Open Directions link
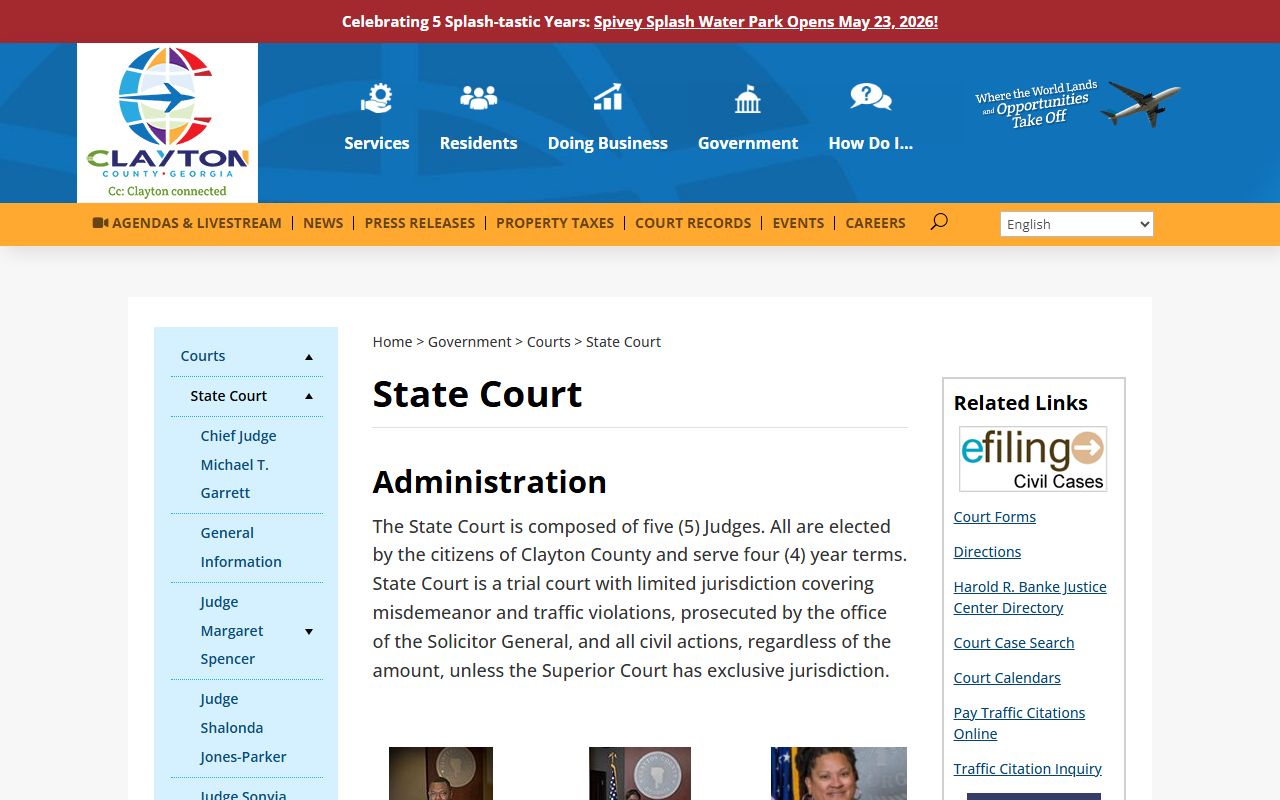Viewport: 1280px width, 800px height. point(987,552)
